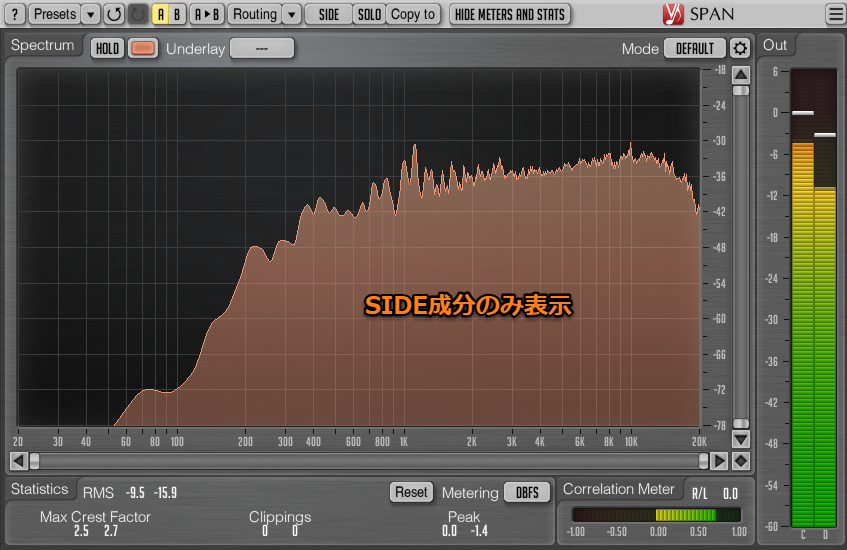Screen dimensions: 847x550
Task: Click the spectrum display graph area
Action: tap(359, 247)
